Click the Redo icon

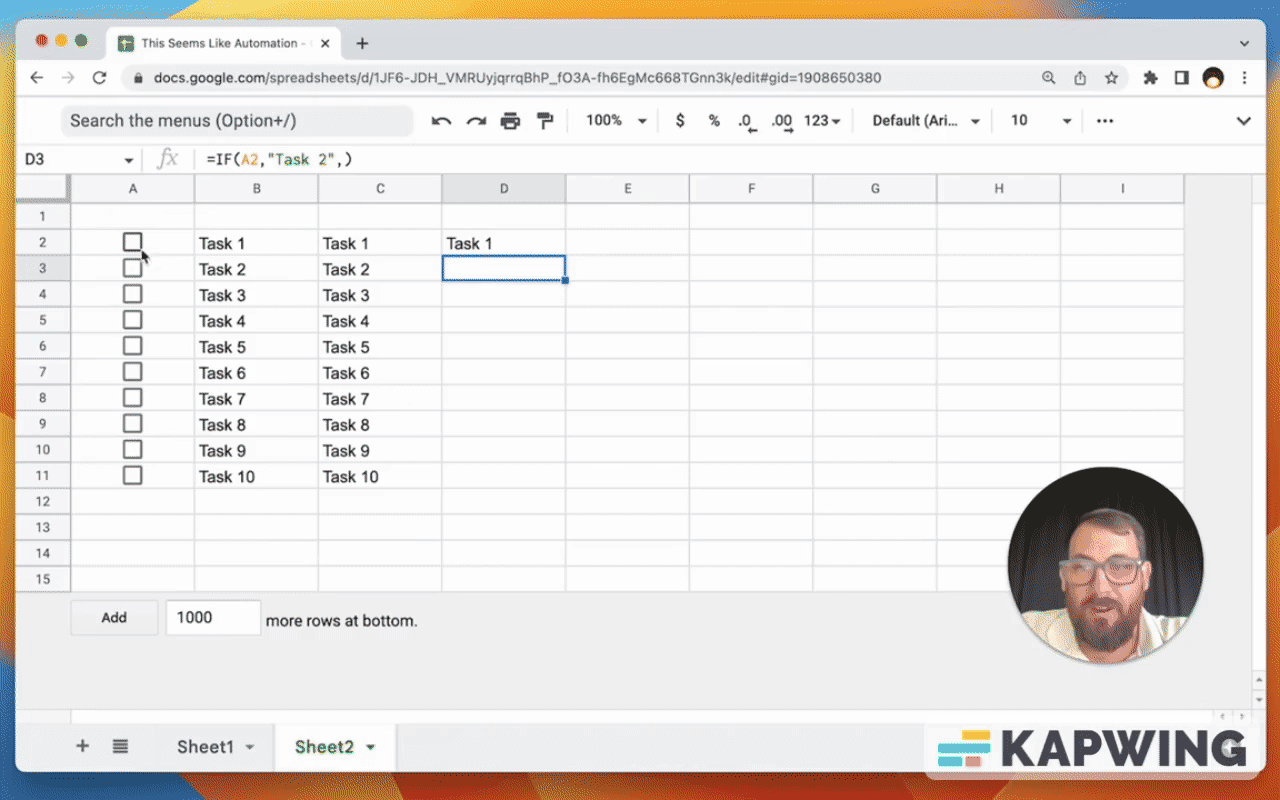pyautogui.click(x=474, y=120)
